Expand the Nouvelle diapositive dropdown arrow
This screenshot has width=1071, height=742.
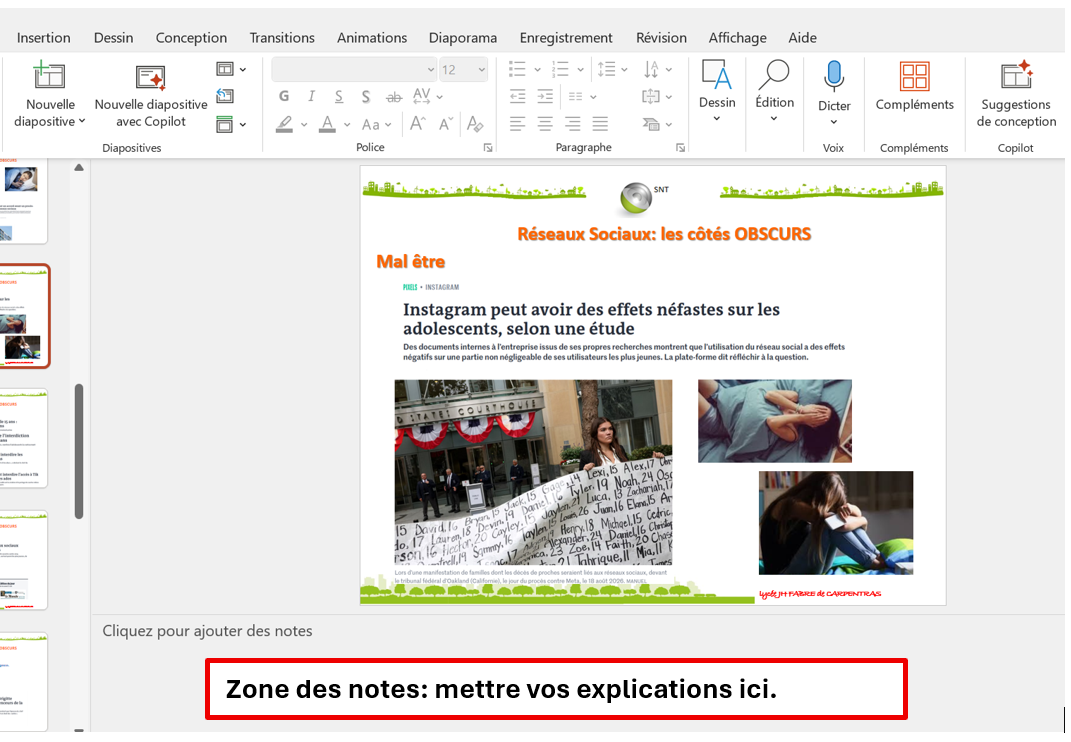pyautogui.click(x=82, y=121)
